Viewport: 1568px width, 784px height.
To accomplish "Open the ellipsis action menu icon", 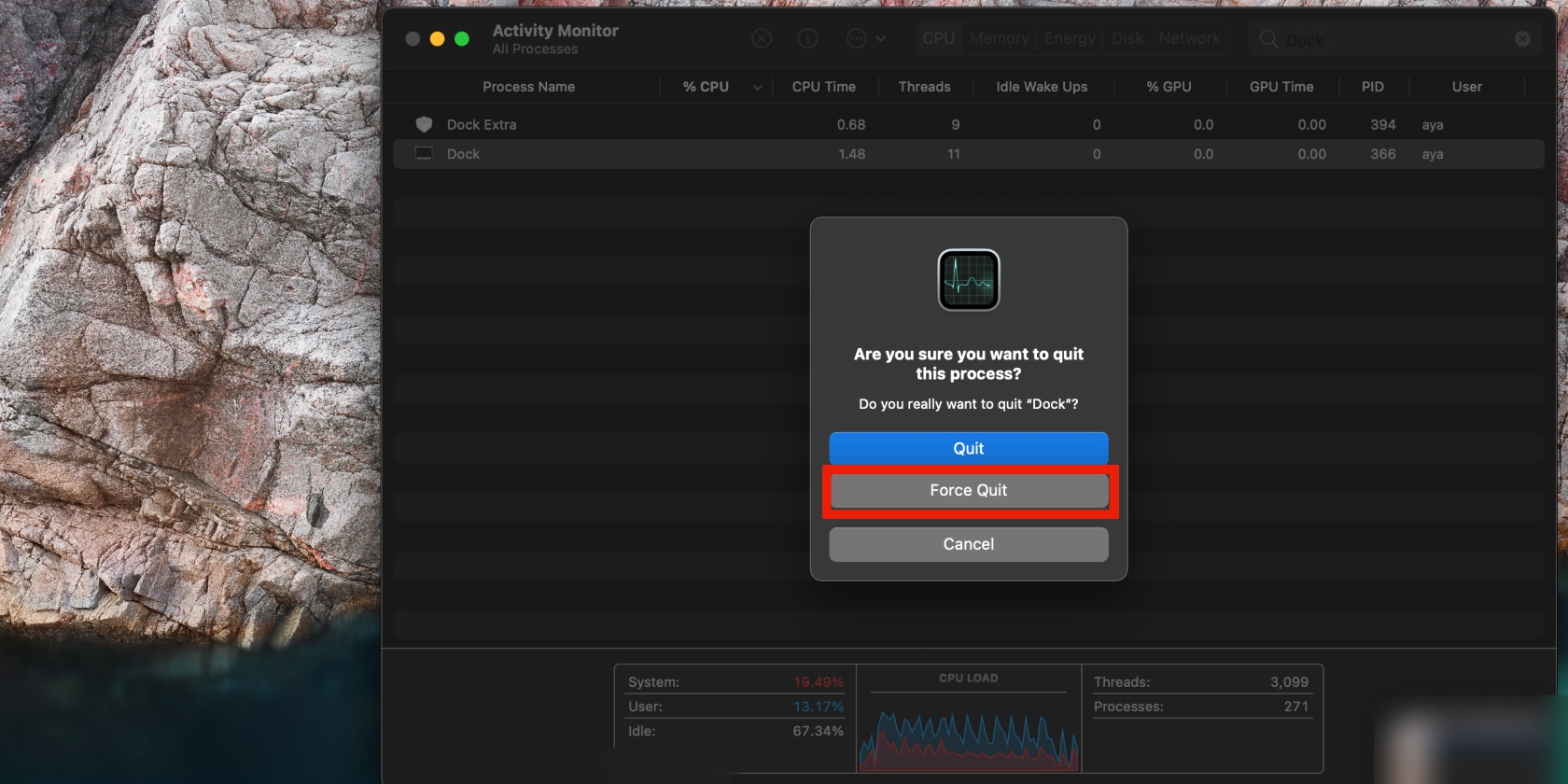I will pos(856,38).
